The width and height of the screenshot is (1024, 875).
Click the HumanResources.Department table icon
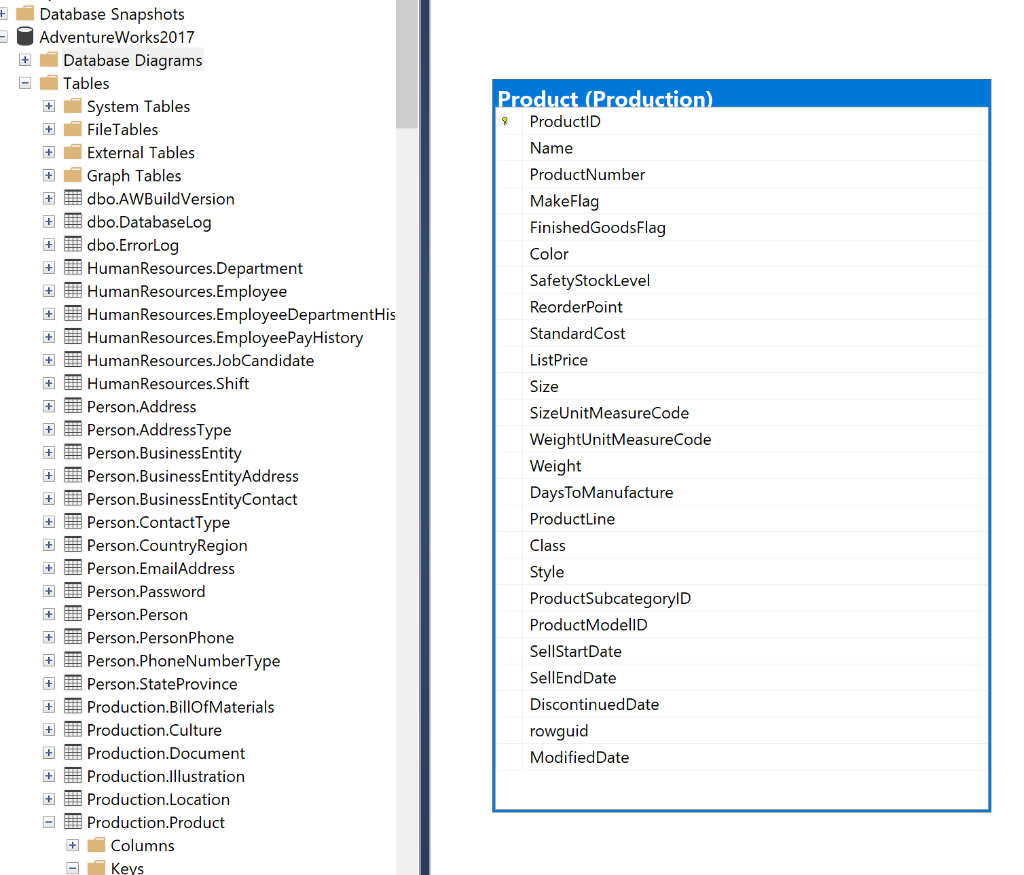[x=72, y=267]
